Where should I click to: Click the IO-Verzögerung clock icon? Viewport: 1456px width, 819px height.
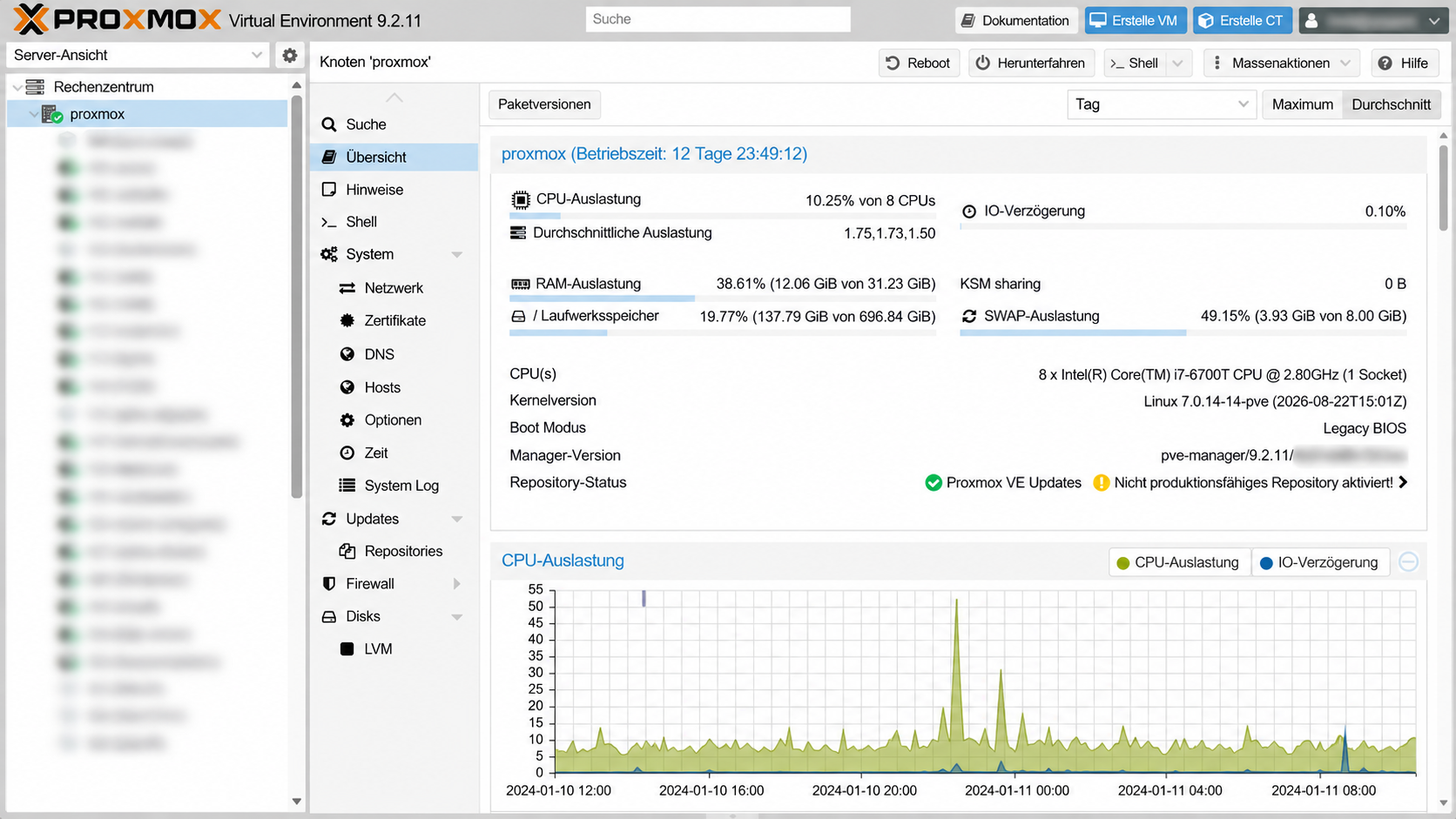(969, 211)
